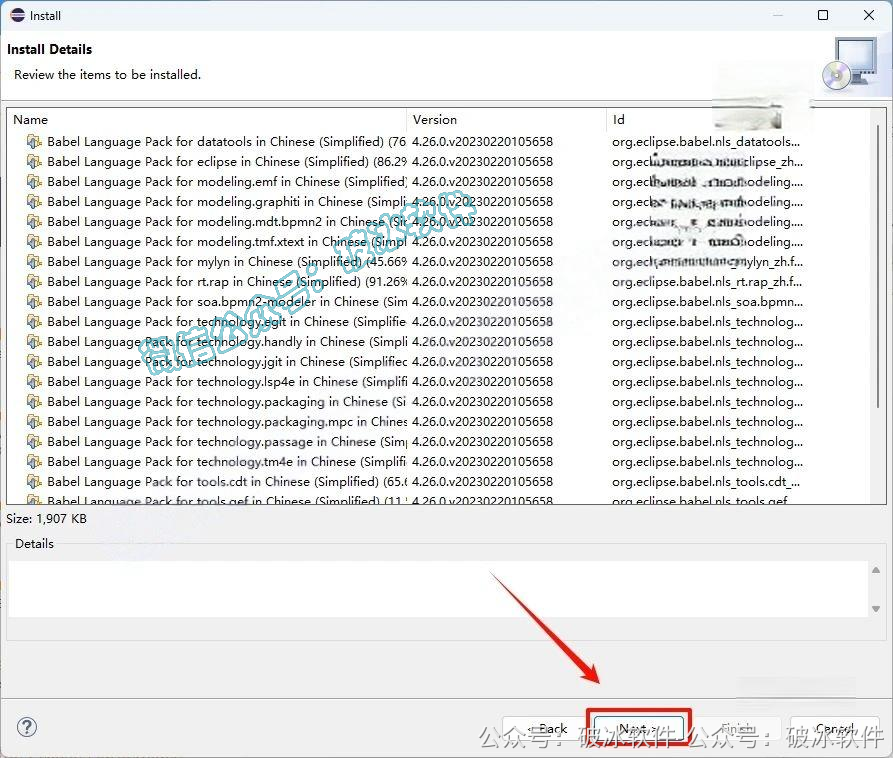Click the Cancel button

tap(834, 729)
